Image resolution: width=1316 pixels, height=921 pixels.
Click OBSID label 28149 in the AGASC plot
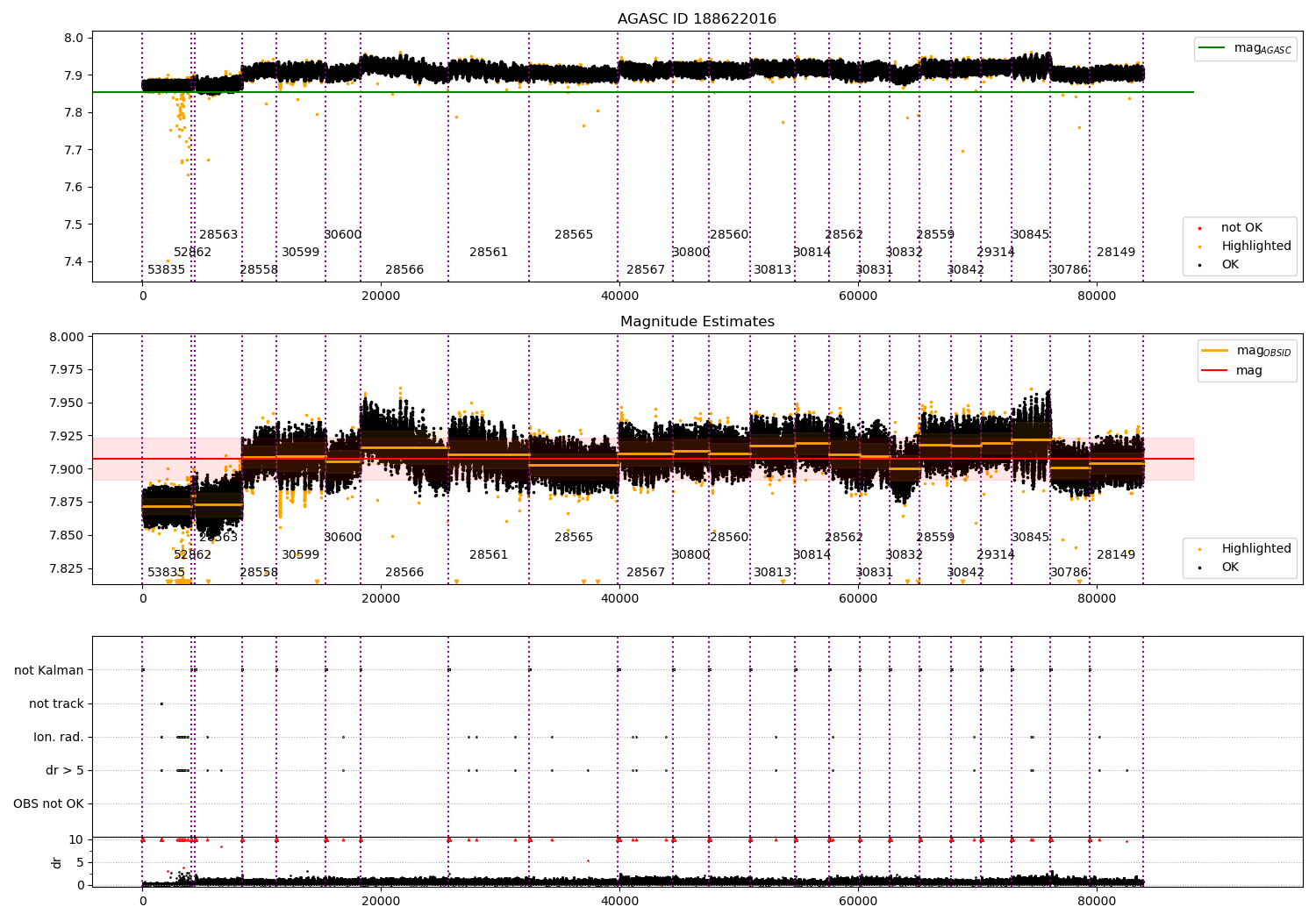click(1116, 253)
